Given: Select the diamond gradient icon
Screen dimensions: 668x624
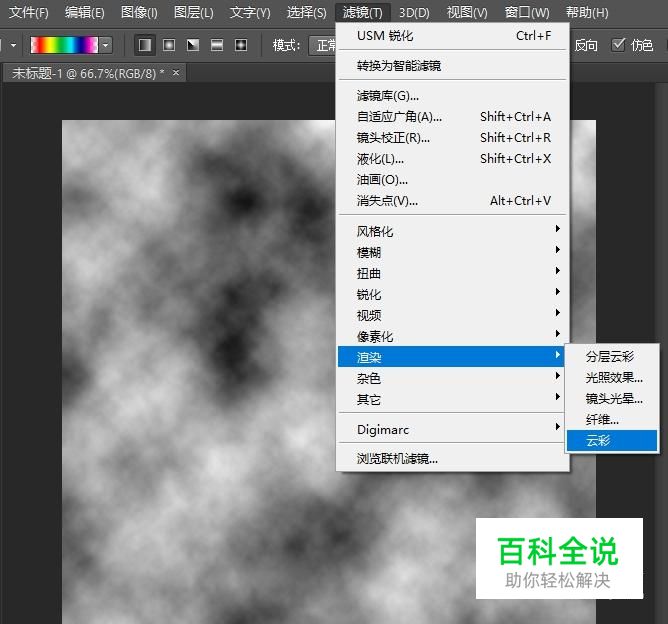Looking at the screenshot, I should tap(241, 45).
